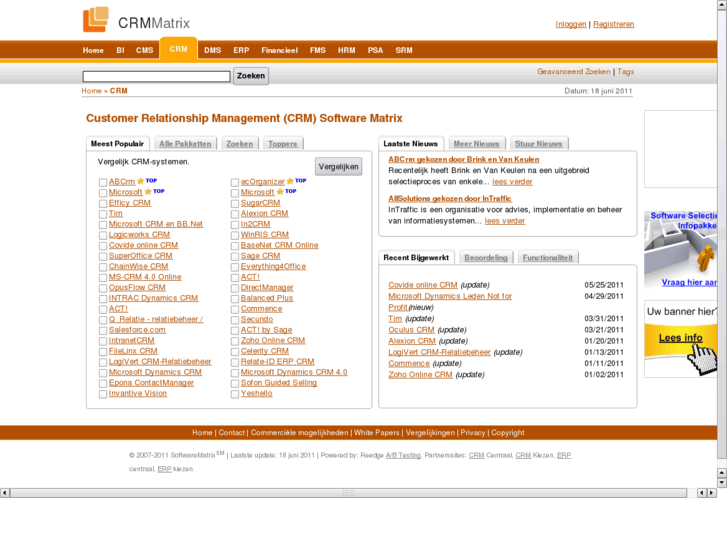Click the date text 18 juni 2011

coord(611,91)
